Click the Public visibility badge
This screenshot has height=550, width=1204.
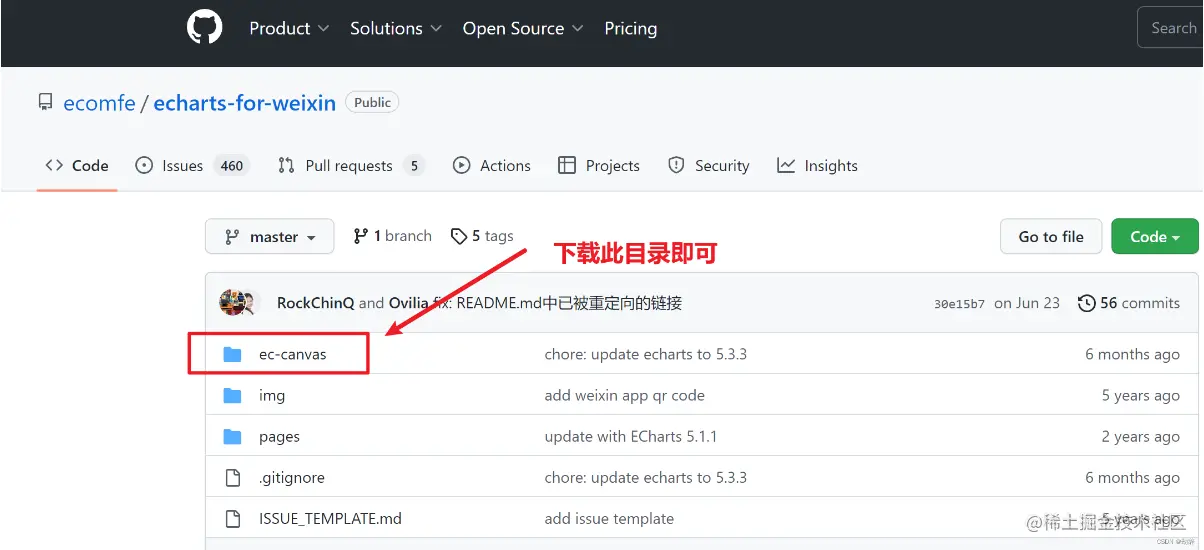tap(372, 102)
